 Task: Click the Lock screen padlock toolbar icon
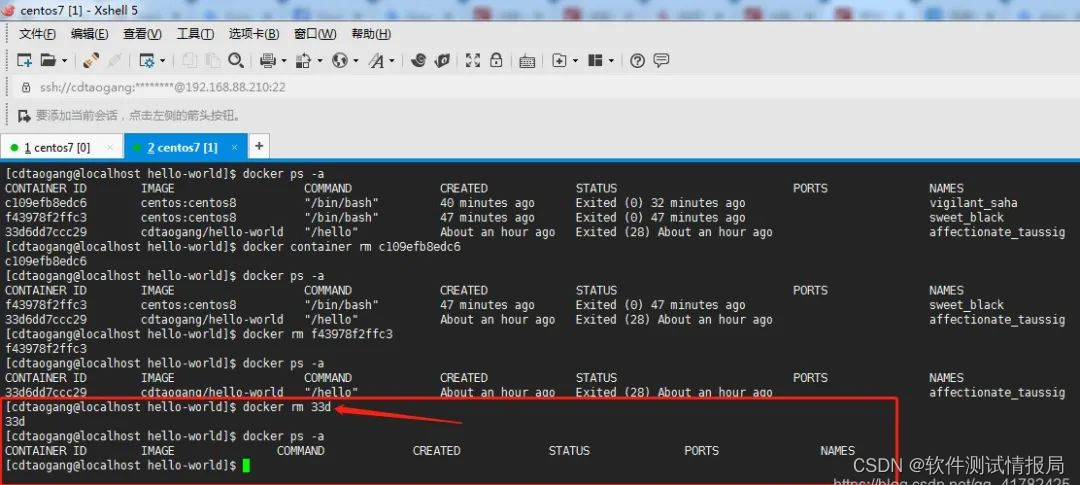pos(495,61)
